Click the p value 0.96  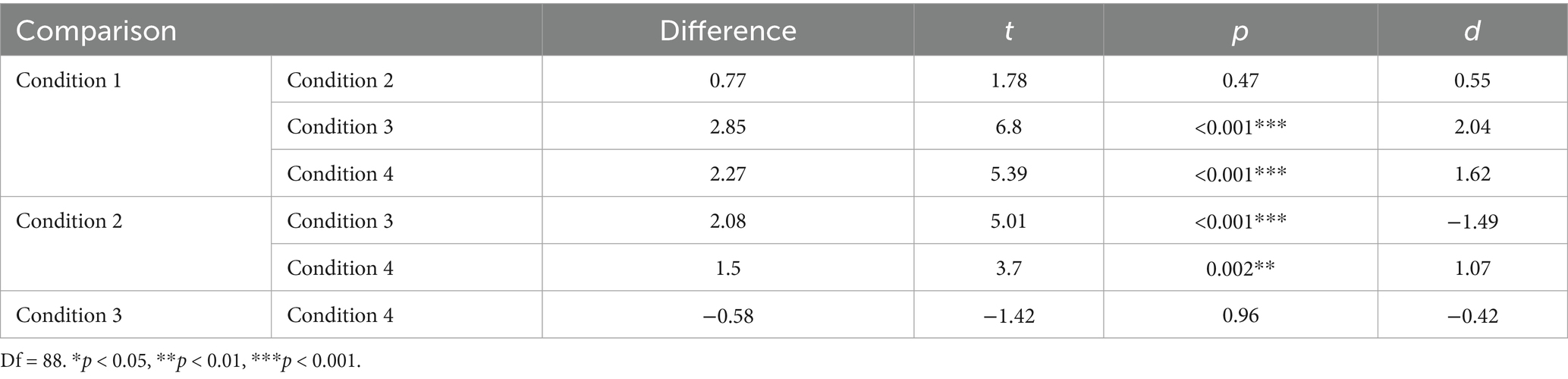tap(1240, 315)
